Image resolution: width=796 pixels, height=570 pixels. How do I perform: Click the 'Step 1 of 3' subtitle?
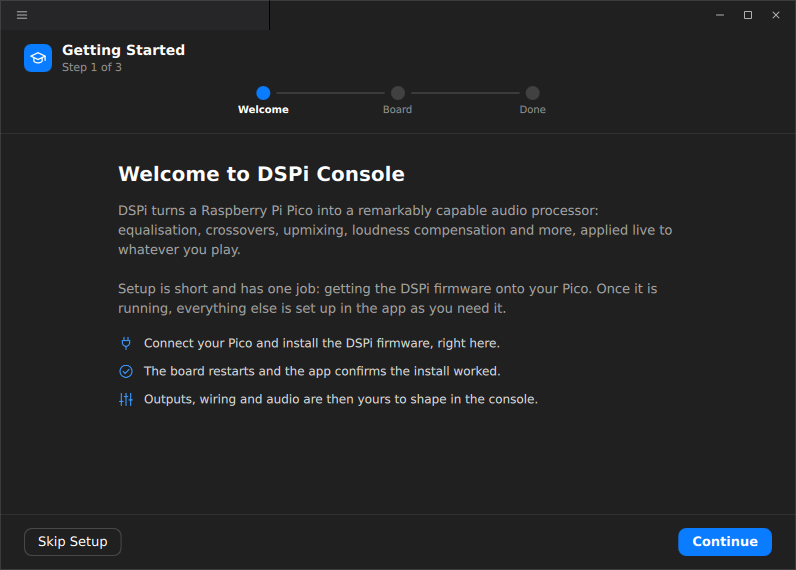tap(92, 68)
